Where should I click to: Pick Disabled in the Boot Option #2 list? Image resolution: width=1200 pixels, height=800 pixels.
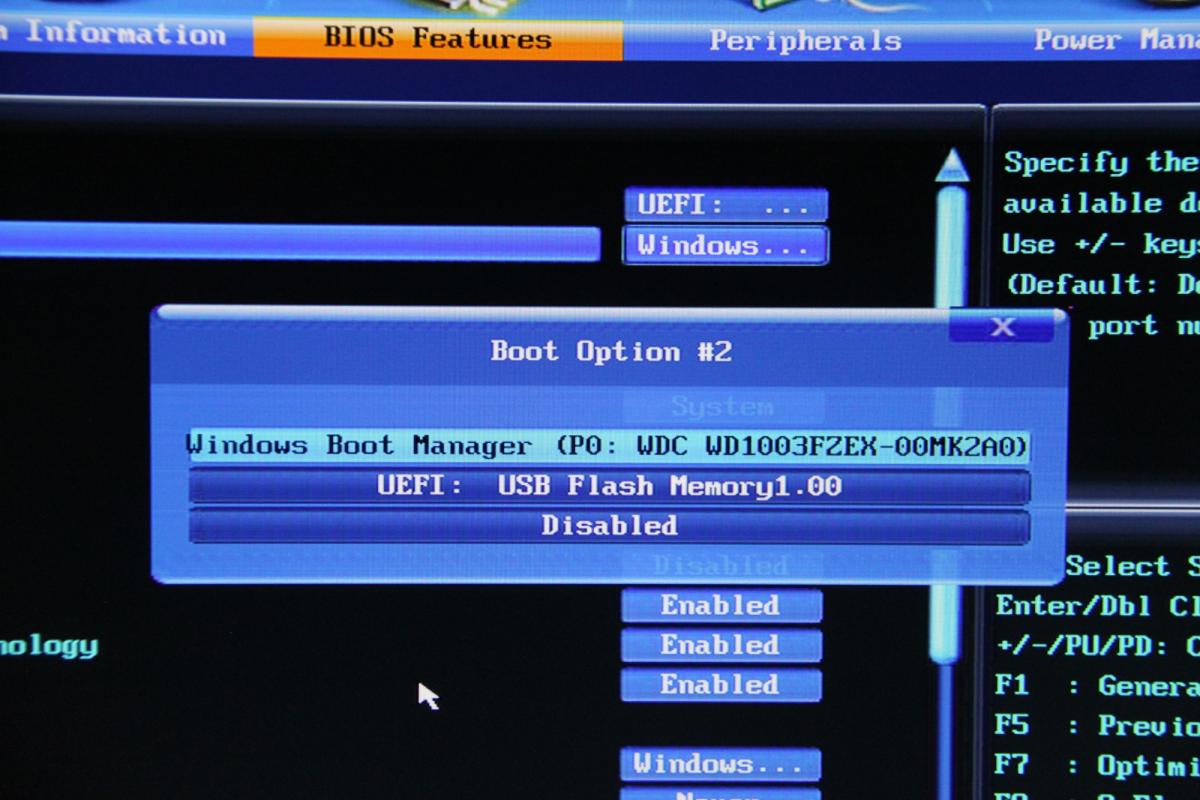(x=609, y=526)
